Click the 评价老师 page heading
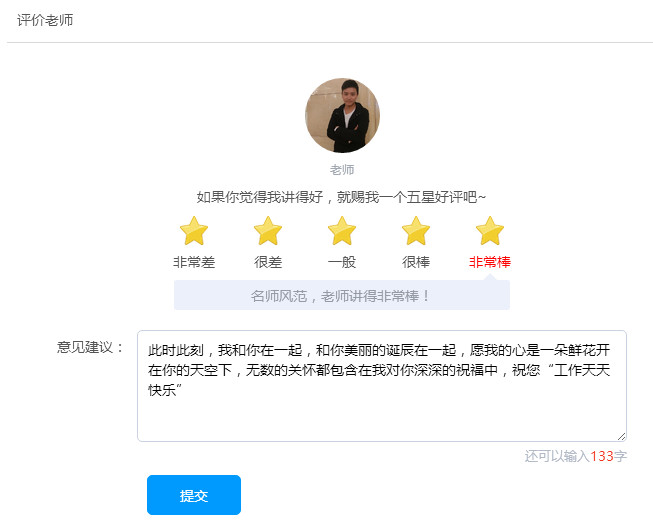Screen dimensions: 653x529 click(45, 20)
